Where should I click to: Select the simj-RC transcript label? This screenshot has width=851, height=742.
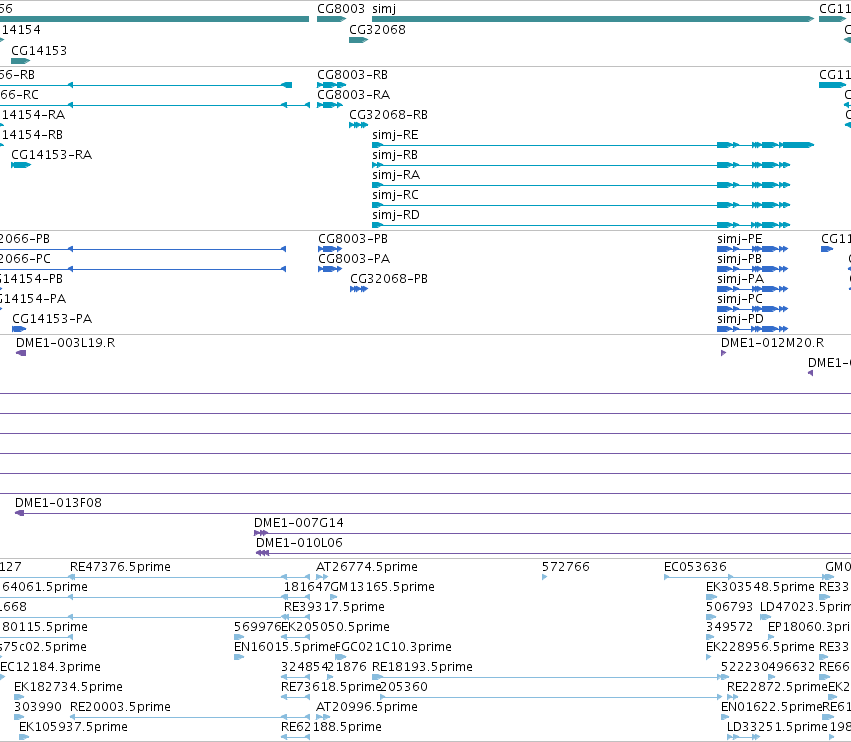[395, 195]
